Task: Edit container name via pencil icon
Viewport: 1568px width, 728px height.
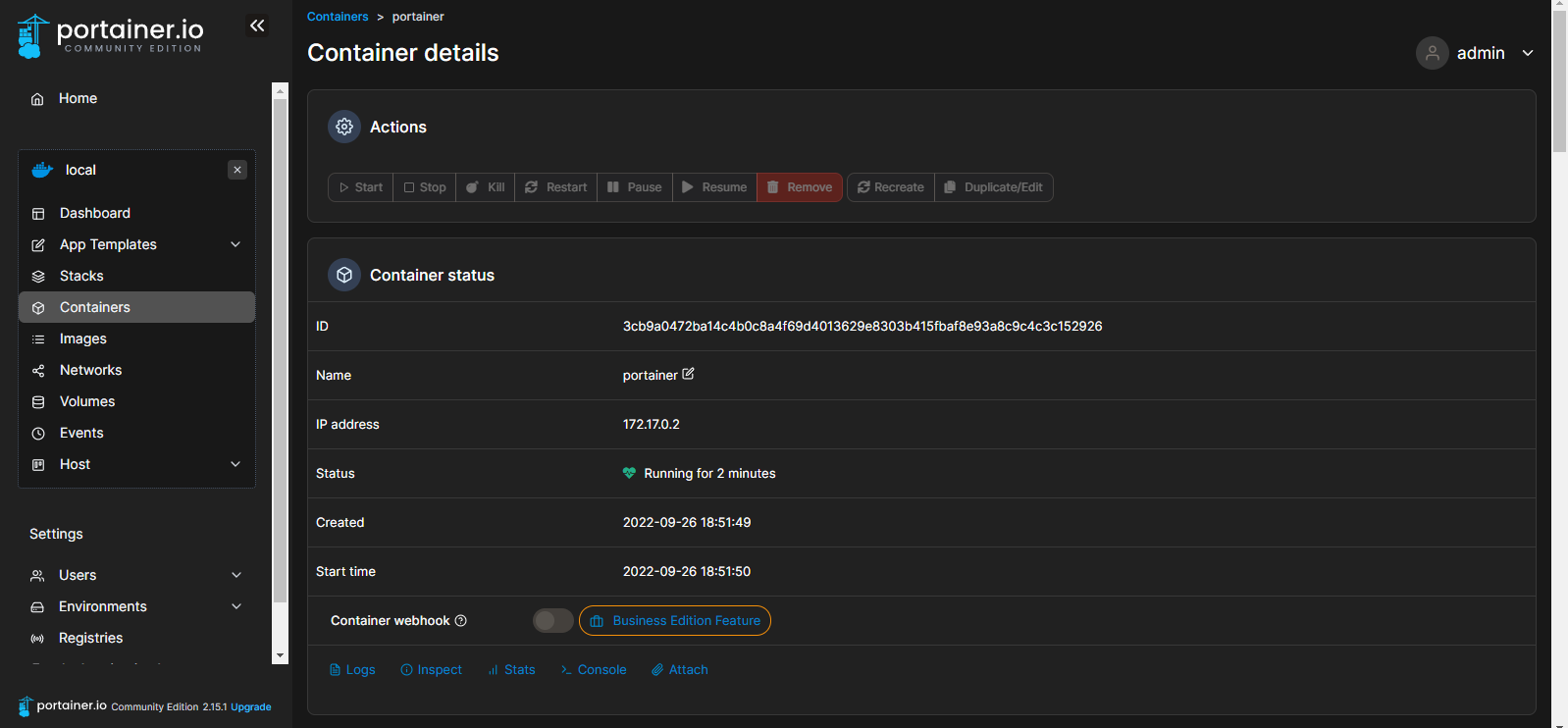Action: [688, 374]
